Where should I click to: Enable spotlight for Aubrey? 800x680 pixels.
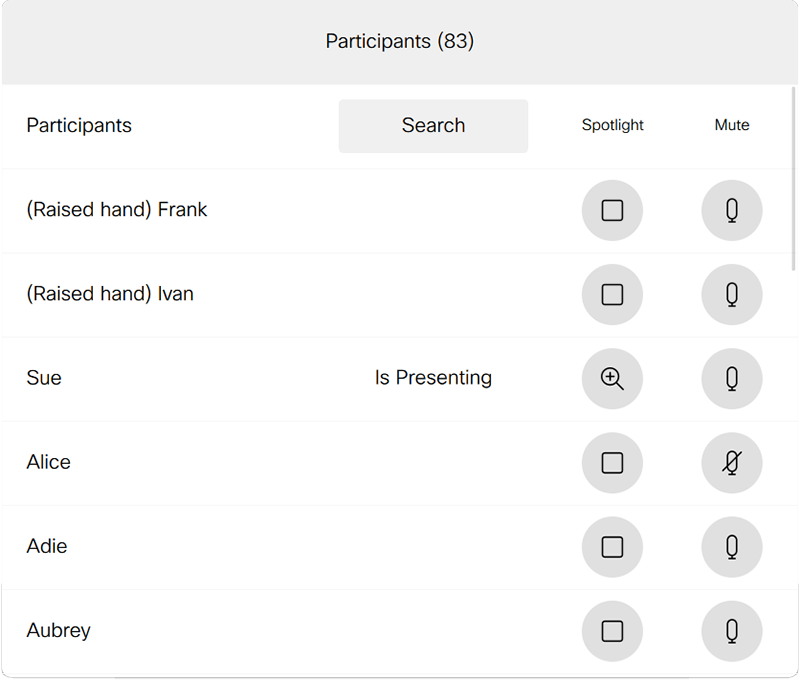[612, 630]
